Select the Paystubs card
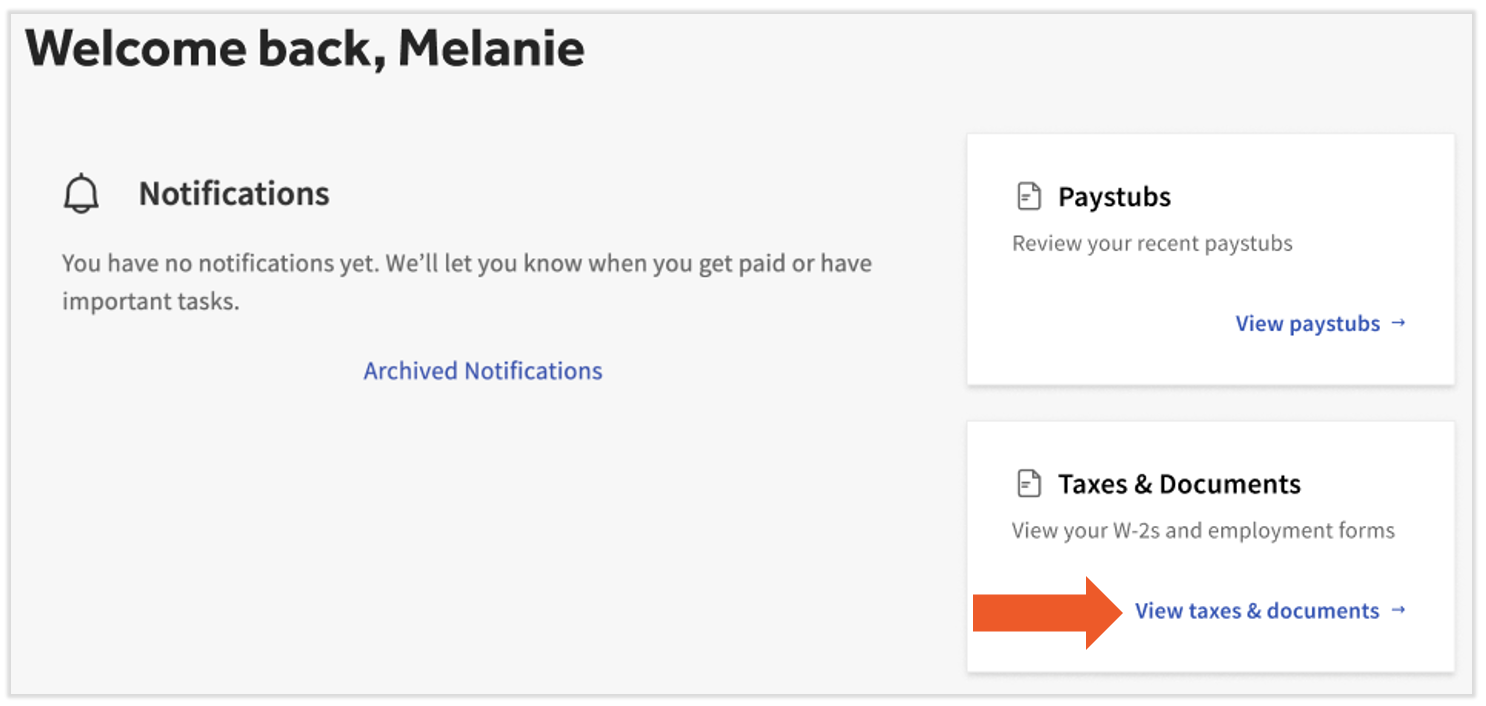1486x706 pixels. click(x=1210, y=258)
